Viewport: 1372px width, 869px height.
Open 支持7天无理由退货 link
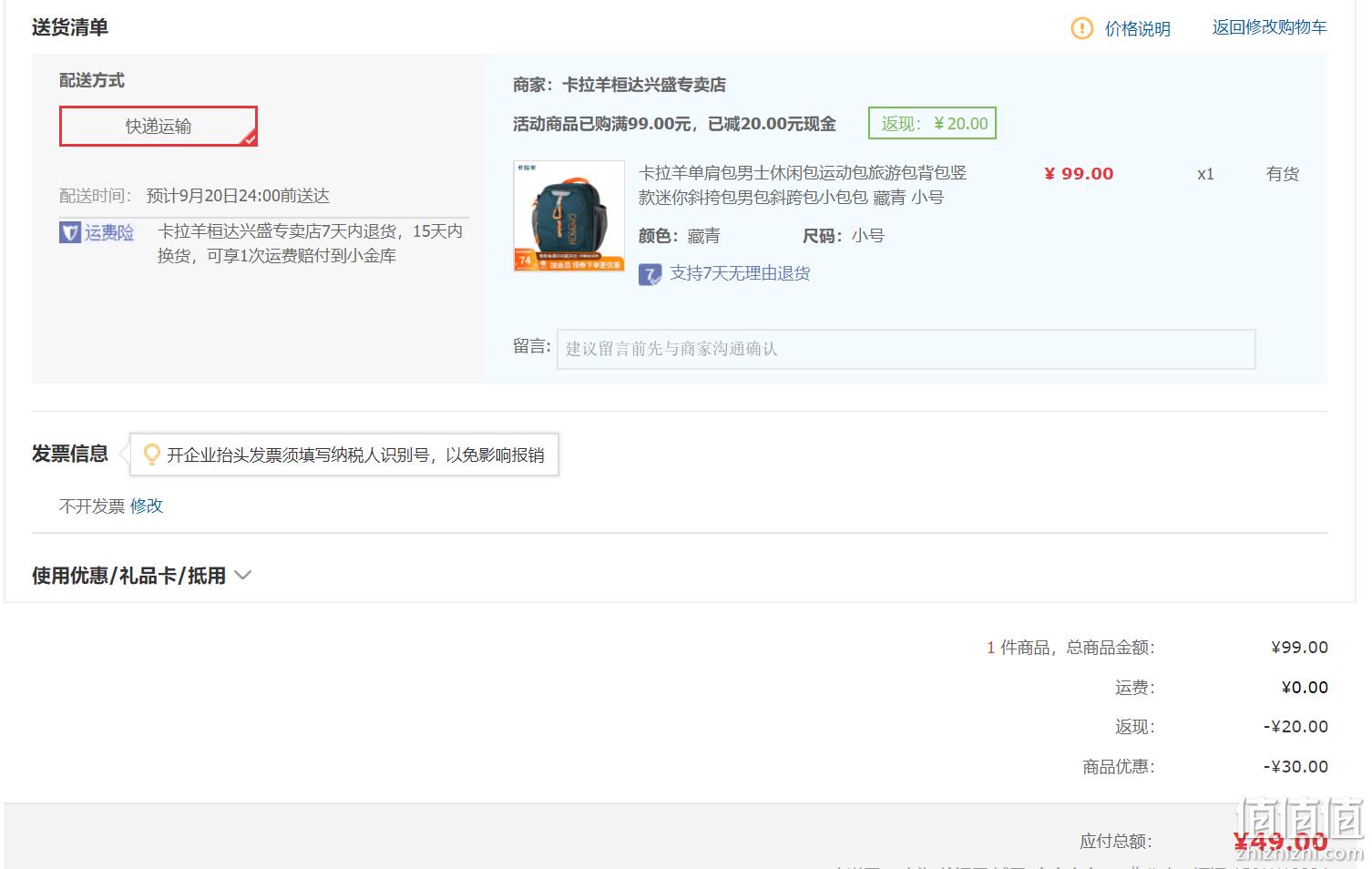[740, 273]
